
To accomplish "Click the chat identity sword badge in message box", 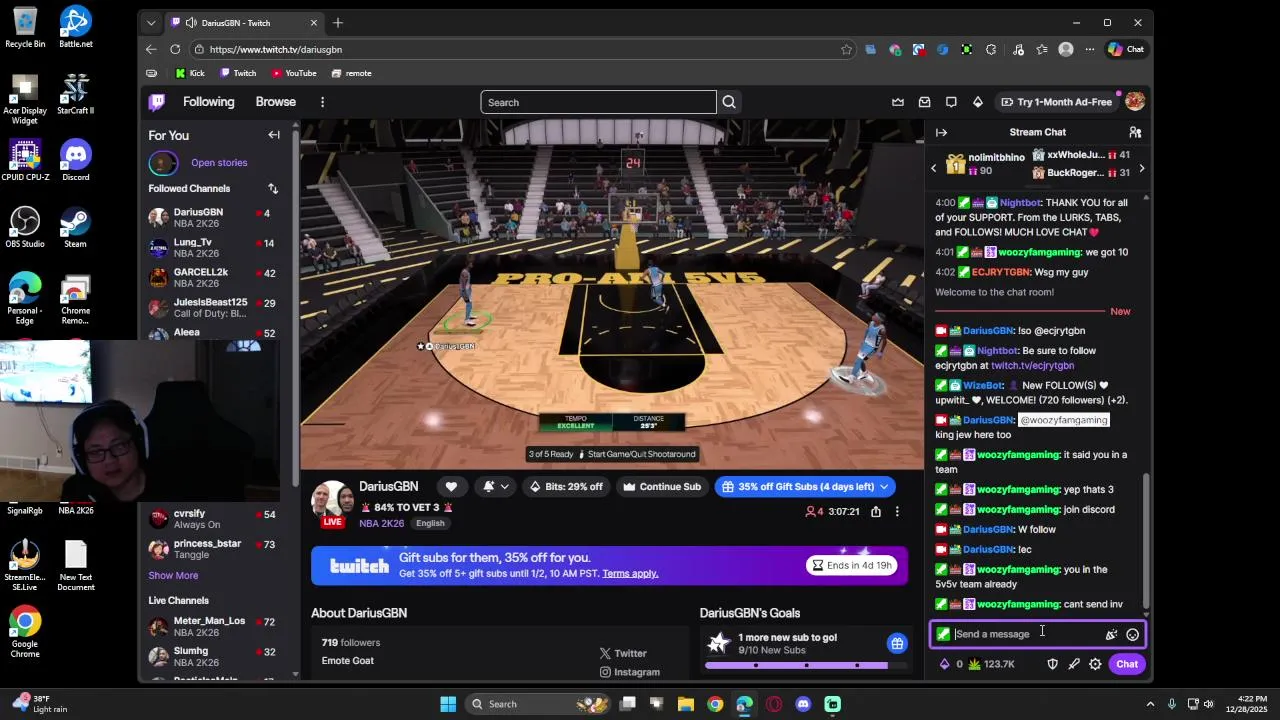I will 943,634.
